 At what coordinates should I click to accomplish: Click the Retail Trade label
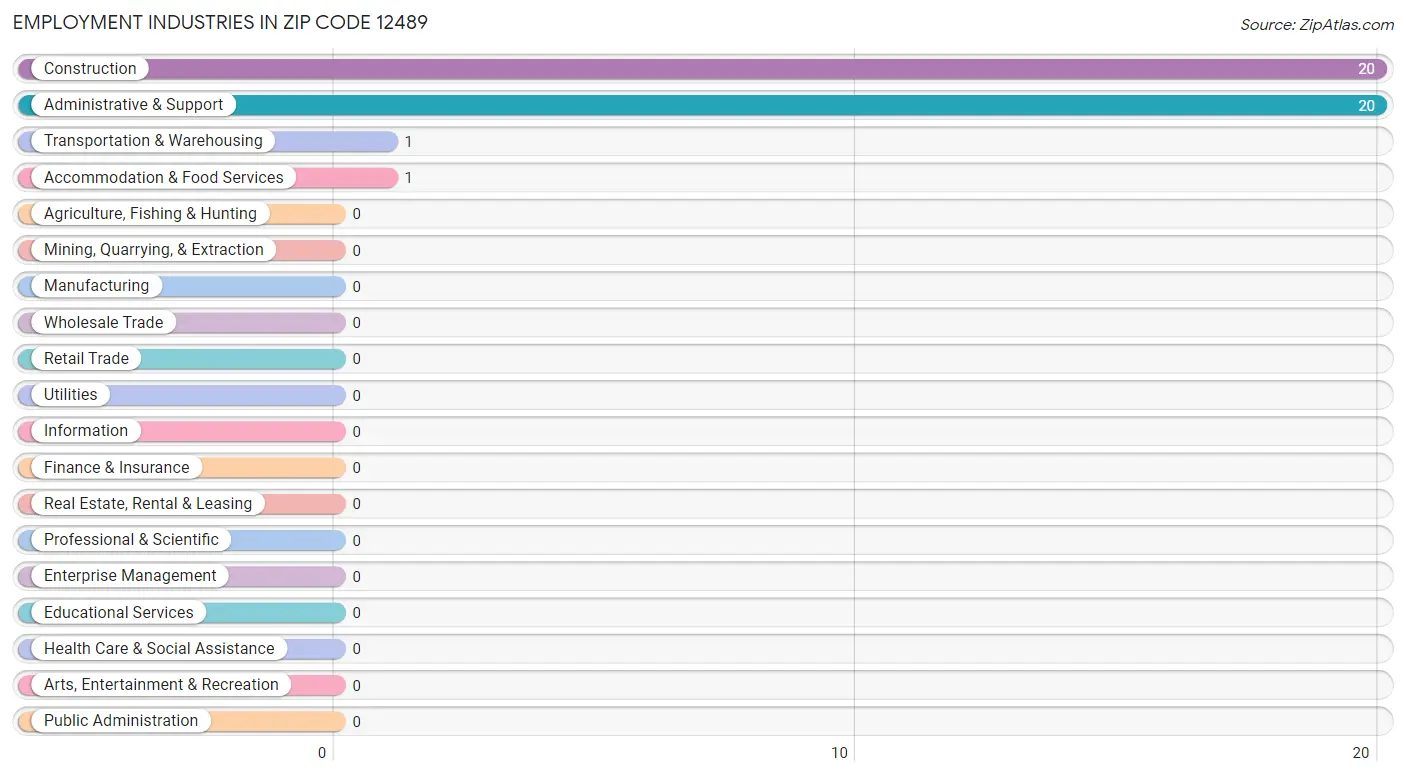pyautogui.click(x=86, y=359)
